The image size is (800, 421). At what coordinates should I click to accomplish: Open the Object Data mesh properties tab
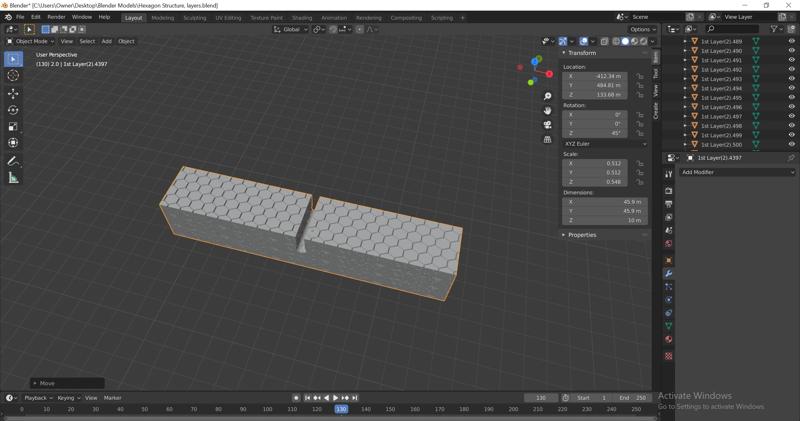668,326
